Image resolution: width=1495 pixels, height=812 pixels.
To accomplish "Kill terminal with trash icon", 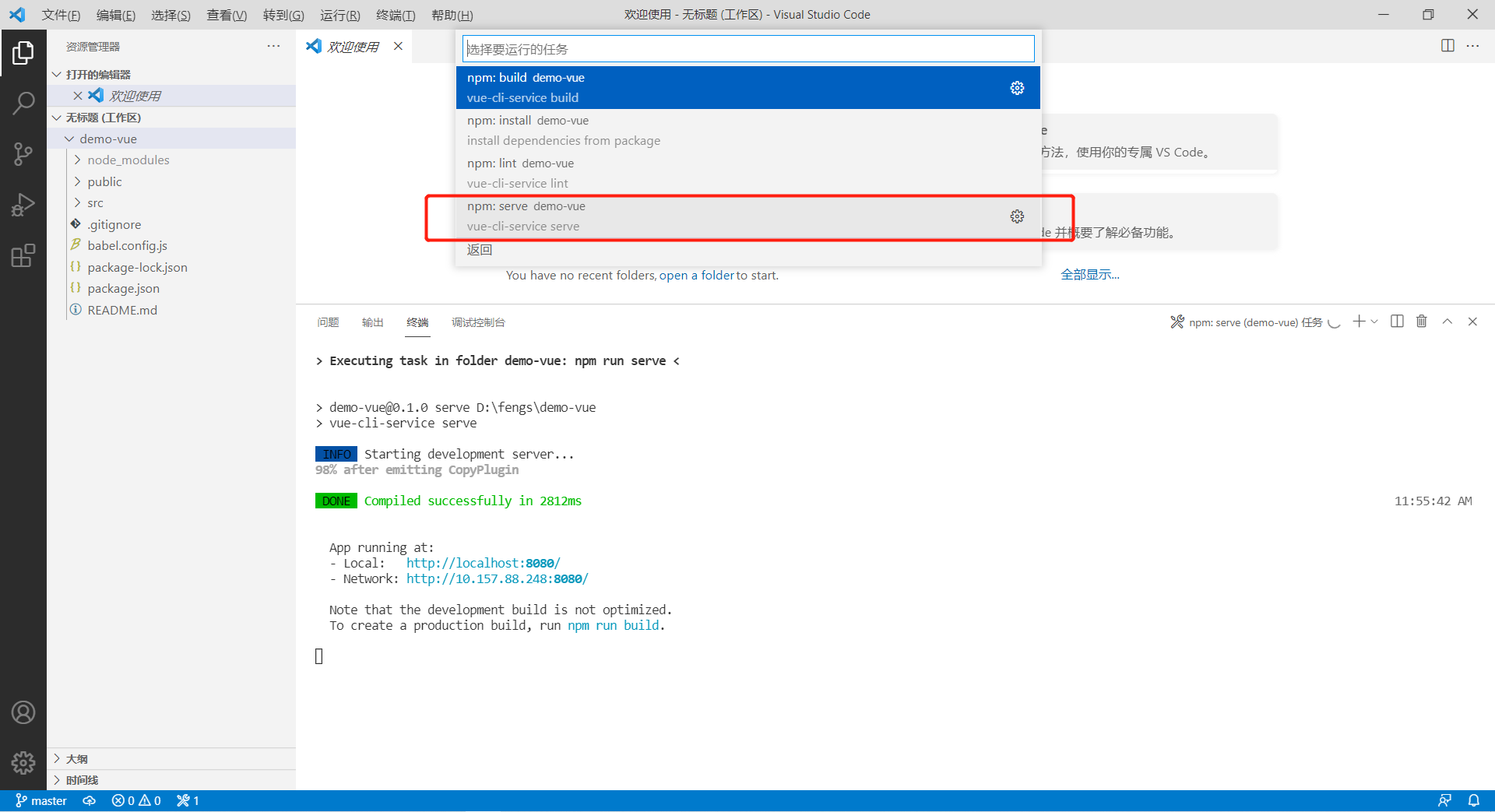I will click(1421, 322).
